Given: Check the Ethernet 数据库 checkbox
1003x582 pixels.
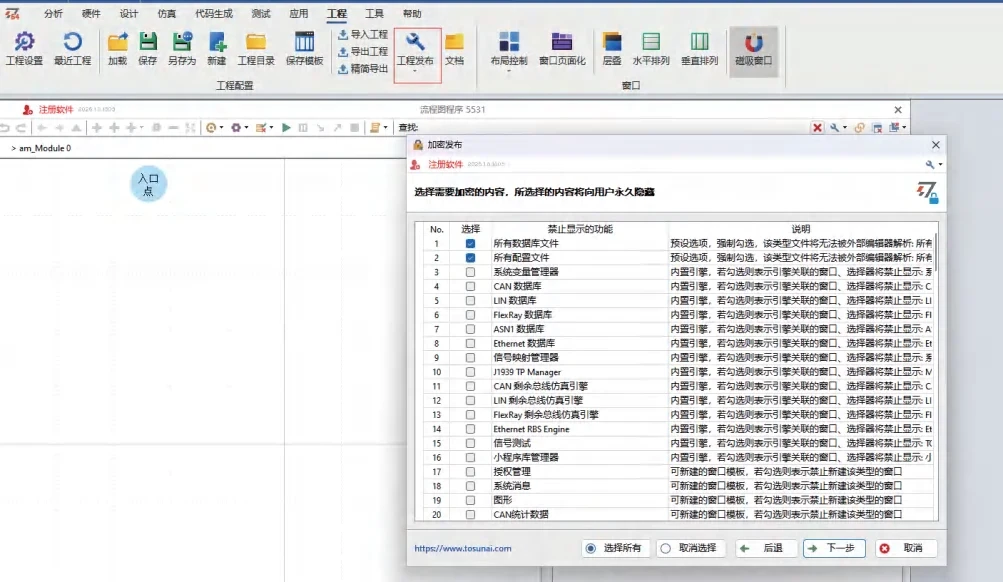Looking at the screenshot, I should pos(470,343).
